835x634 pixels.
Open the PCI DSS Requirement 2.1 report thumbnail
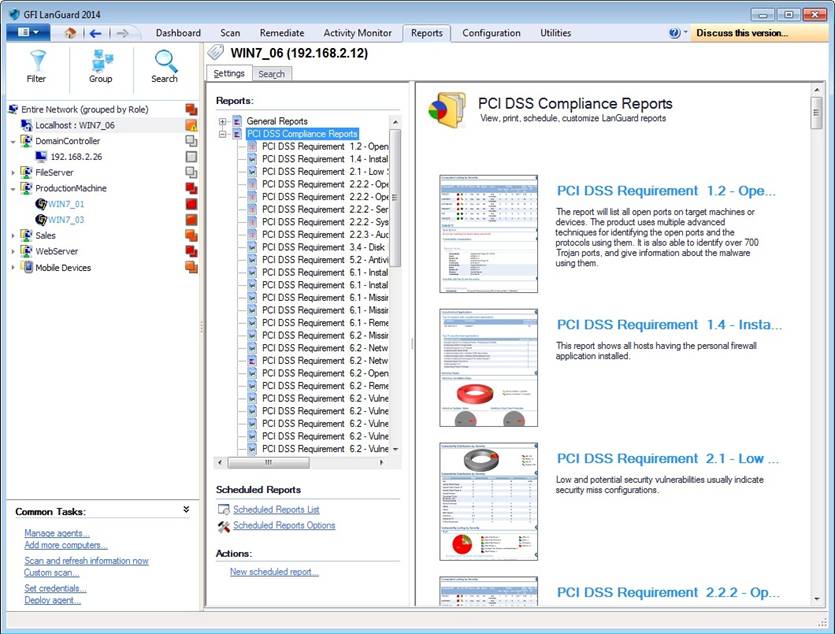click(488, 501)
